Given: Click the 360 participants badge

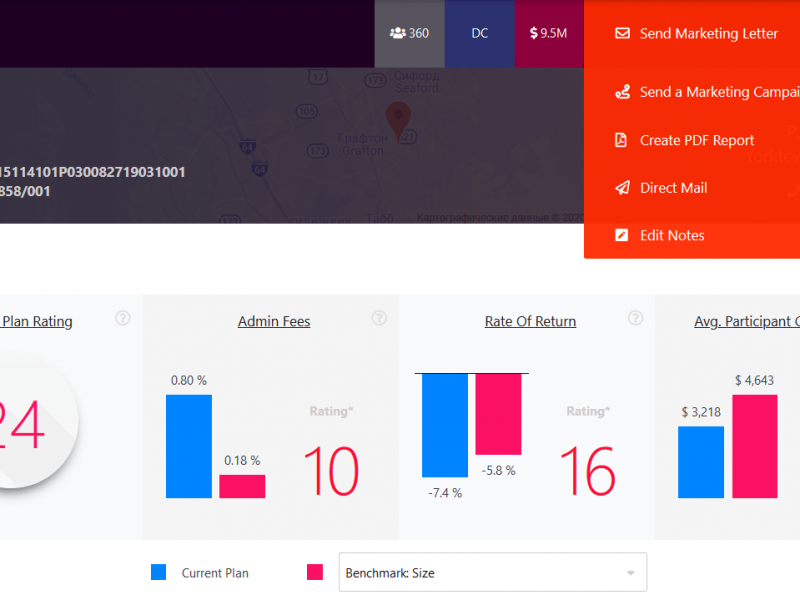Looking at the screenshot, I should pos(409,33).
